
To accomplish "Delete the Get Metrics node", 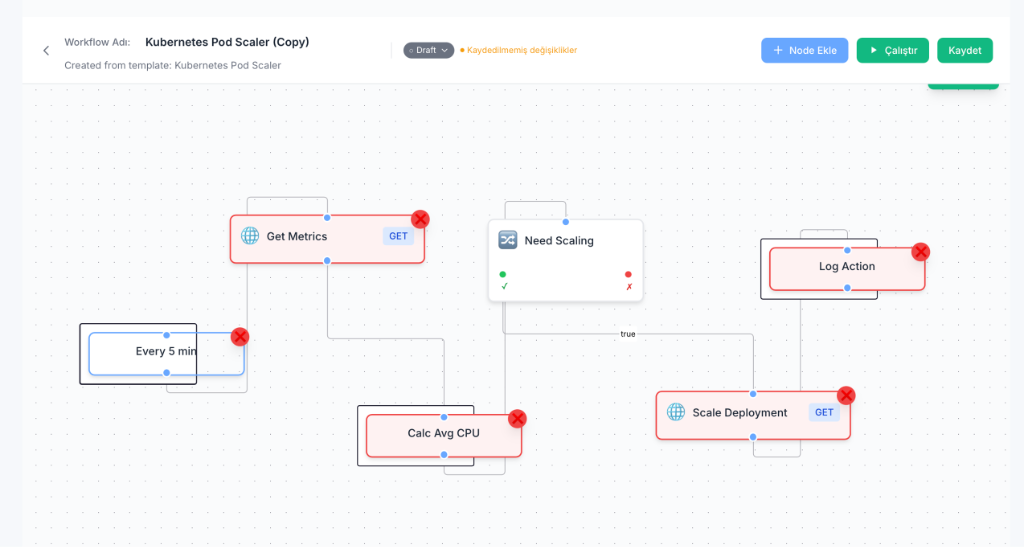I will tap(420, 219).
